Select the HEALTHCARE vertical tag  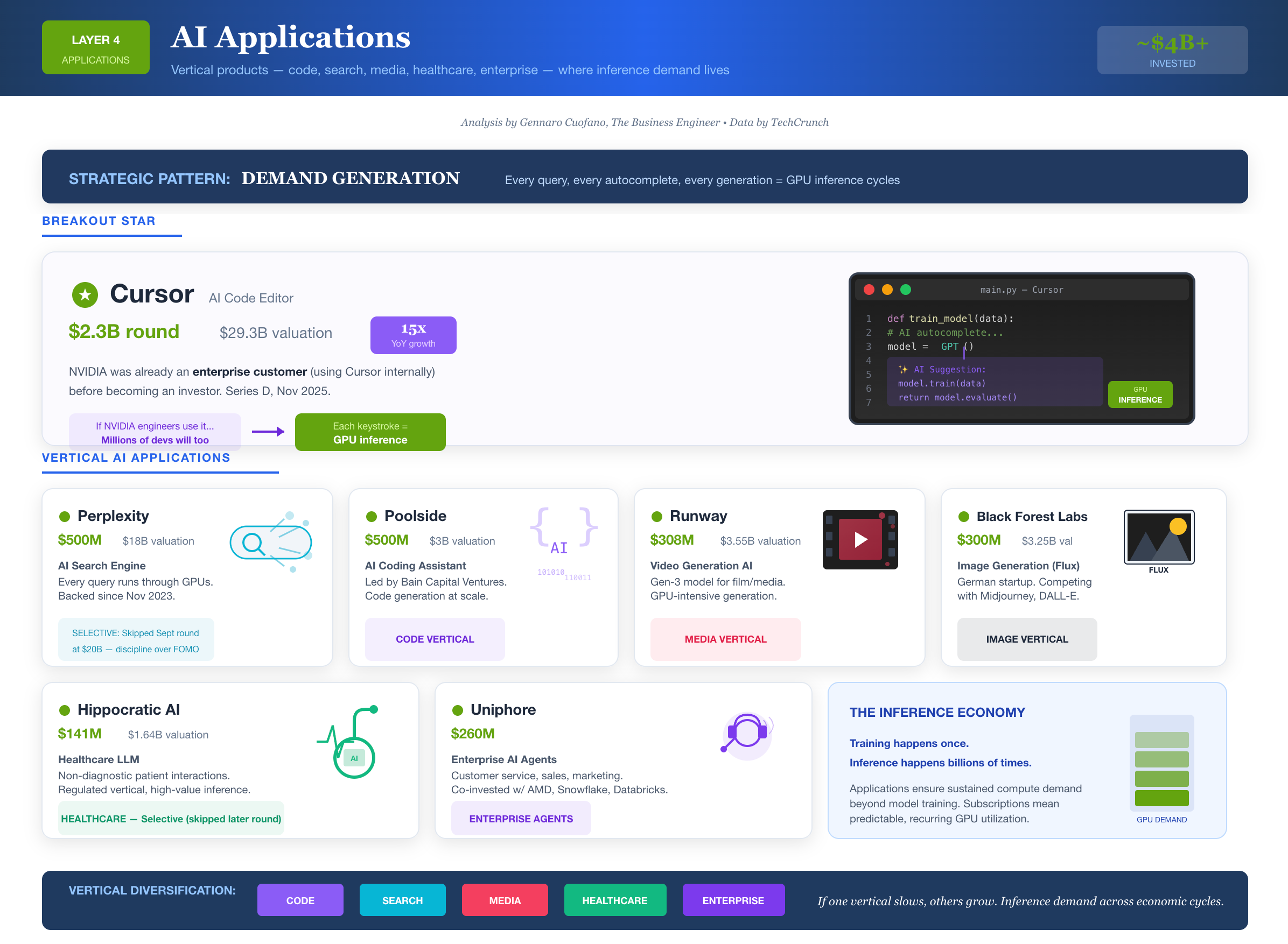615,900
